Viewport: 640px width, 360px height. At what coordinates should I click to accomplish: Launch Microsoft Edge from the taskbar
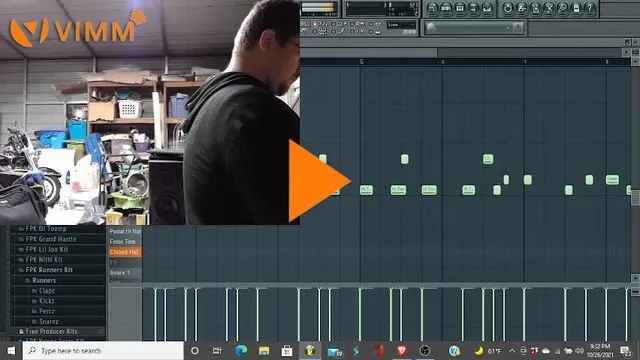tap(241, 351)
